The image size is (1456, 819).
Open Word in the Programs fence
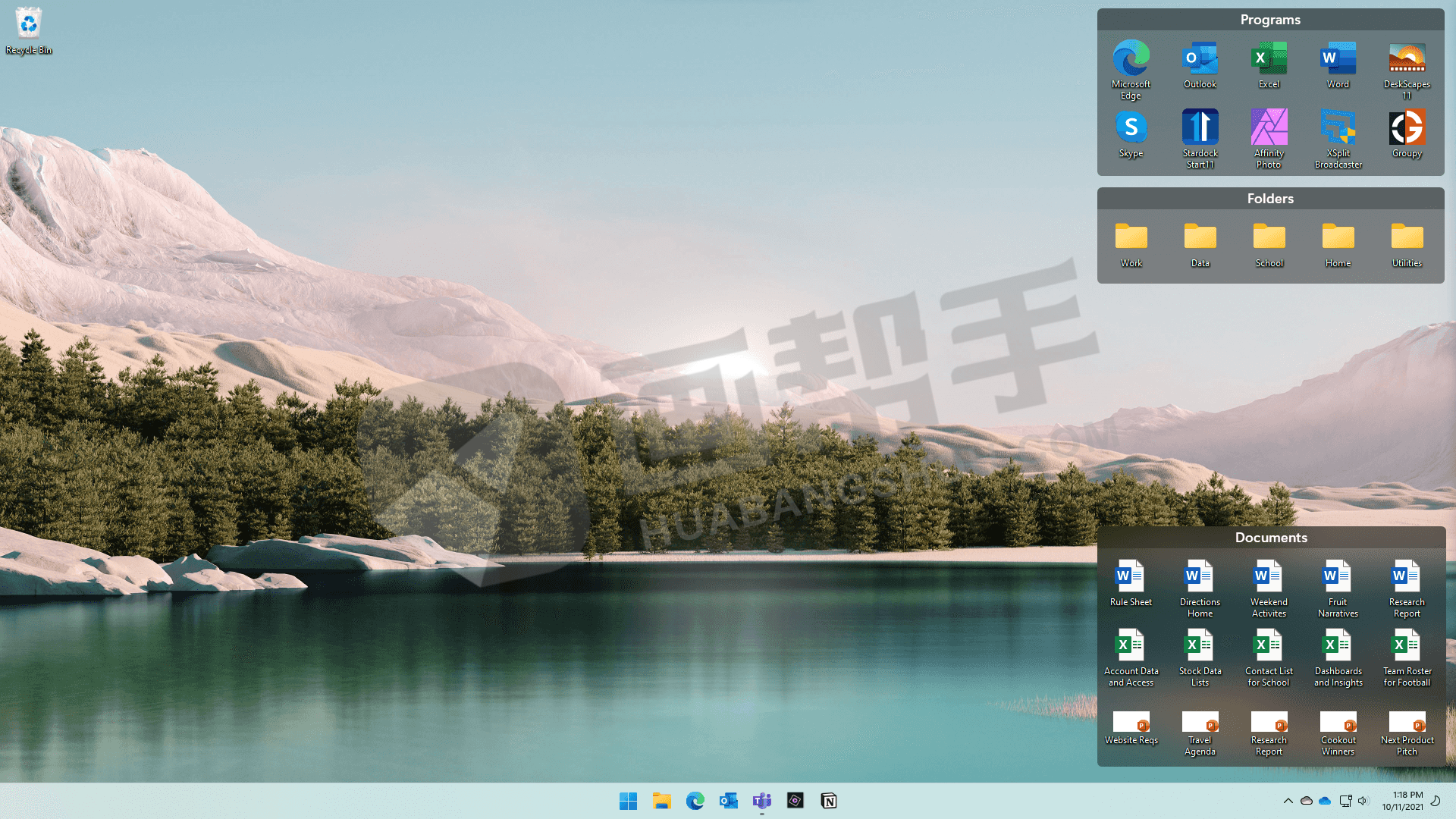[x=1338, y=65]
